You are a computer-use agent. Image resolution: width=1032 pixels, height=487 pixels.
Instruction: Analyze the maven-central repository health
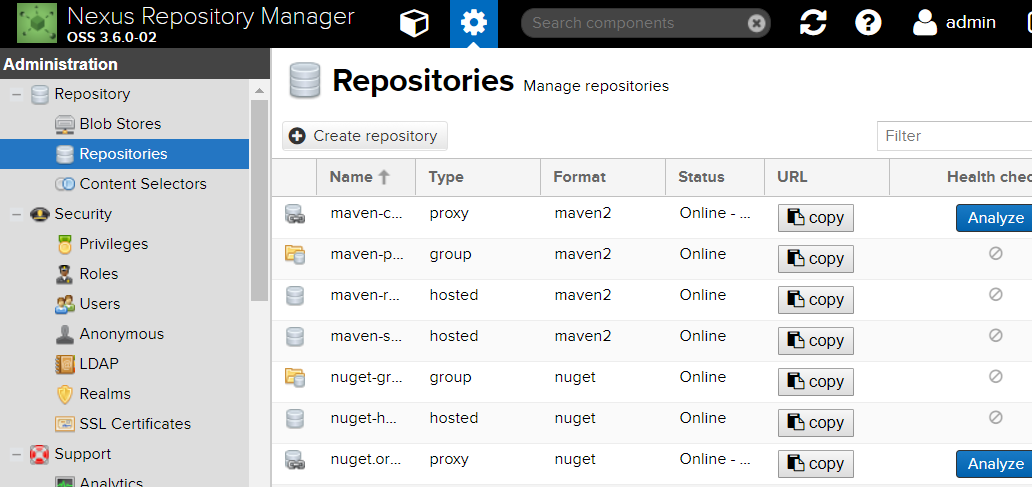994,217
